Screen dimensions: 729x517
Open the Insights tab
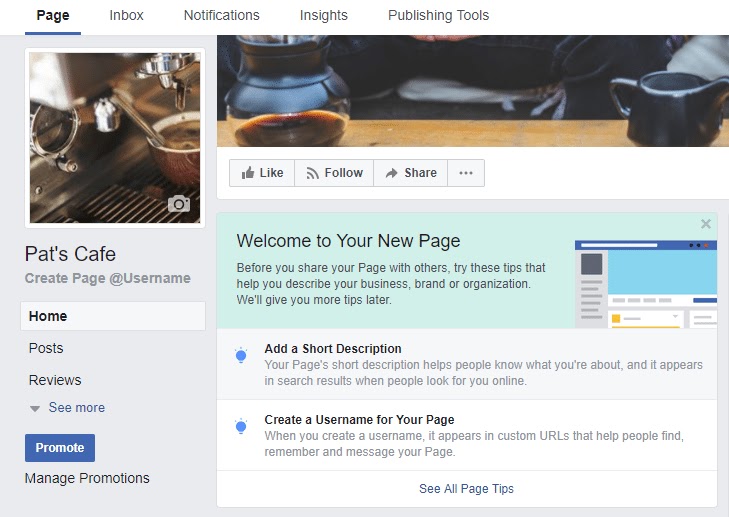pyautogui.click(x=324, y=15)
